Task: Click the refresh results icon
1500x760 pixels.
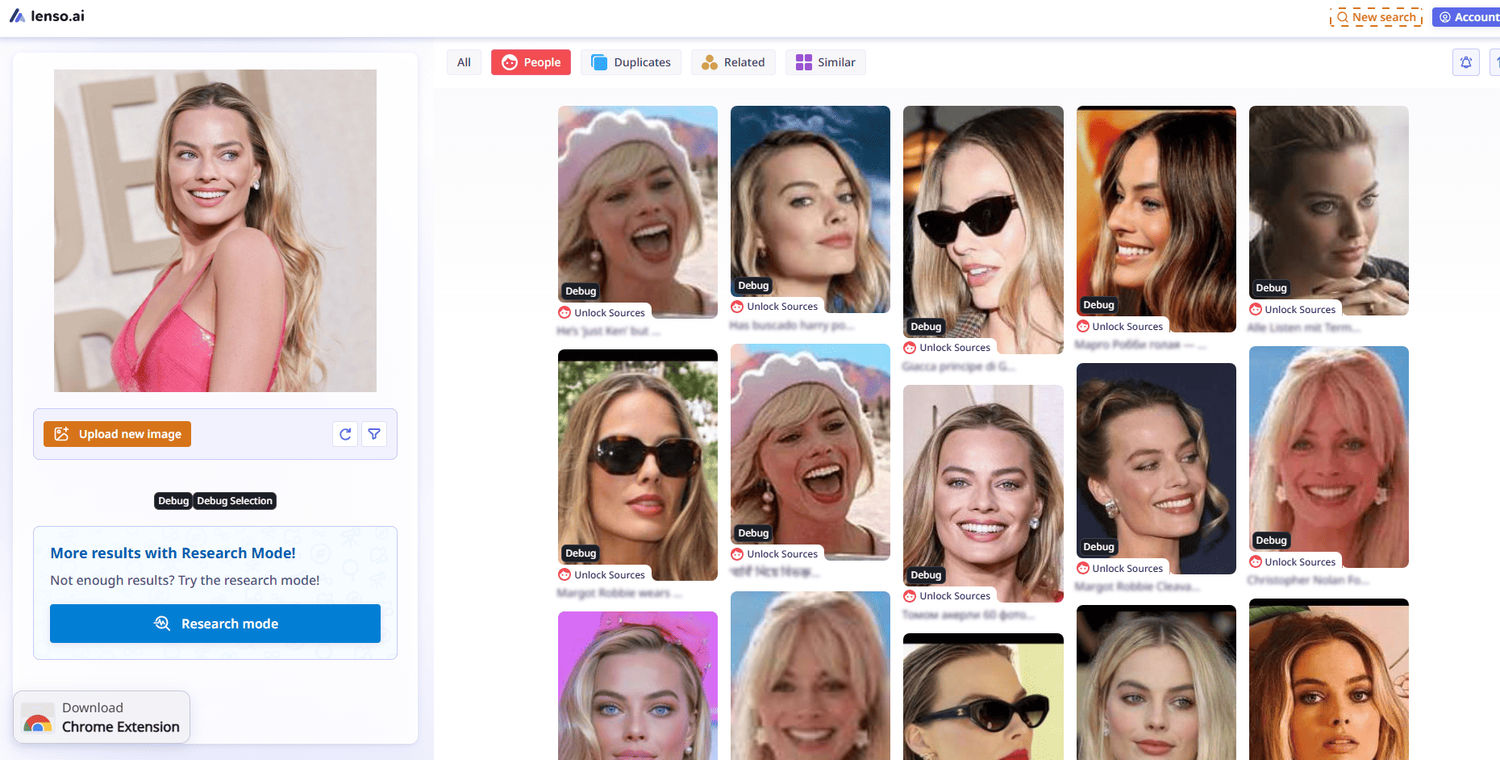Action: [344, 433]
